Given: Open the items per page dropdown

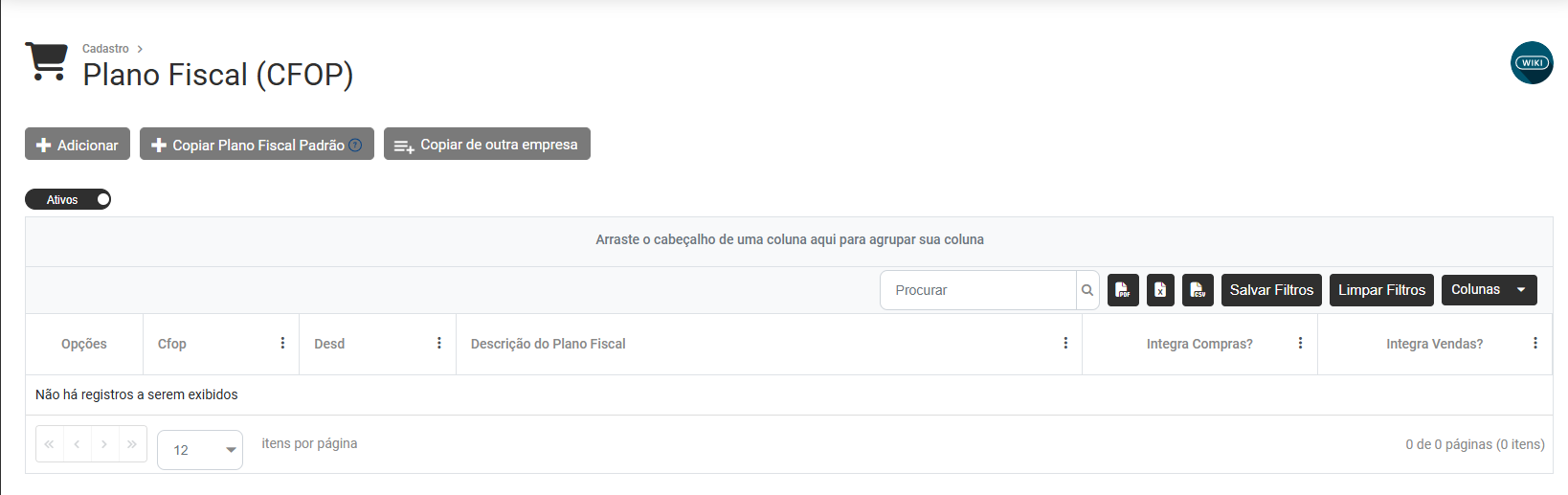Looking at the screenshot, I should click(x=200, y=450).
